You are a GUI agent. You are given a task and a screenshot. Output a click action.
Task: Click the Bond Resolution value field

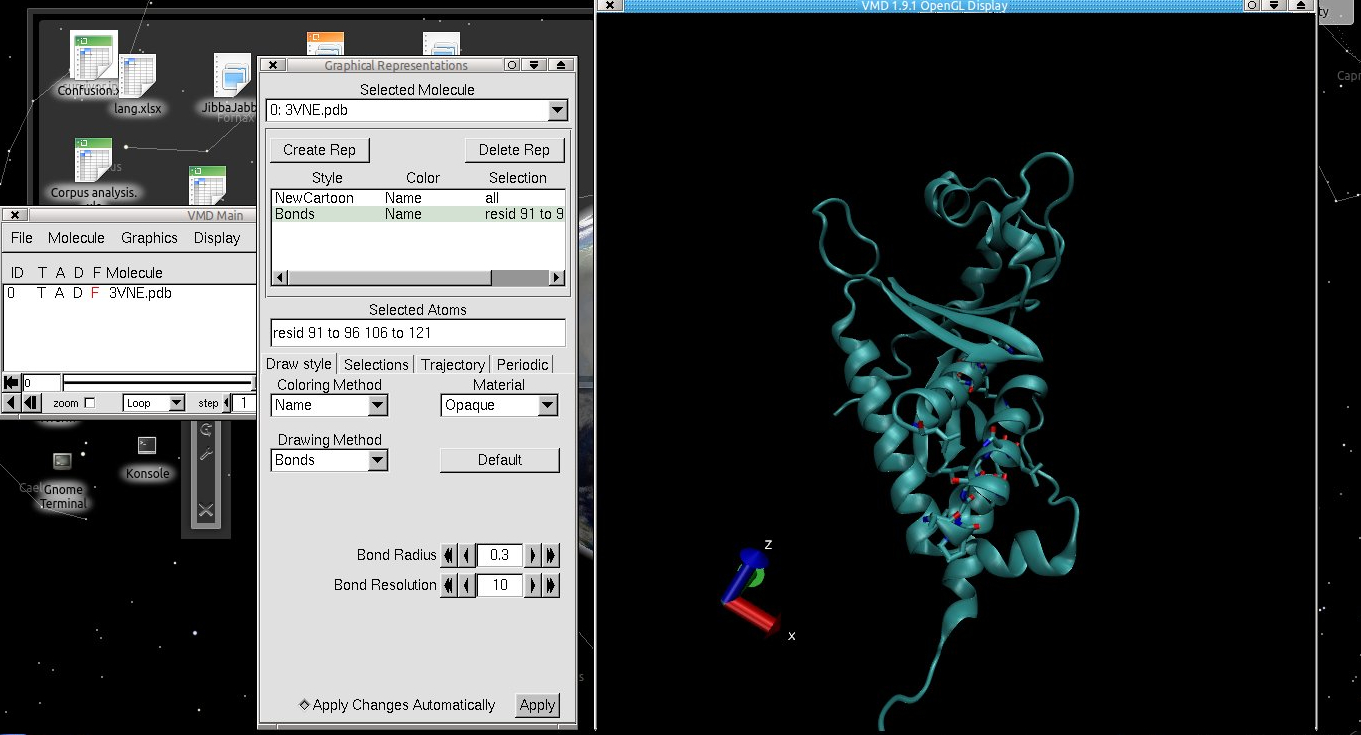(500, 585)
